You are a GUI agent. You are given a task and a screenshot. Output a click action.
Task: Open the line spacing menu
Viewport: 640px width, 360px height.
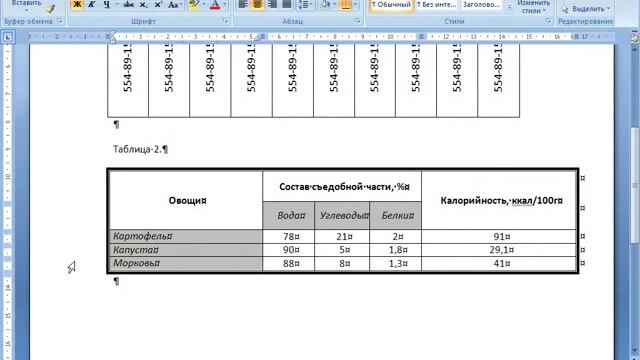305,4
